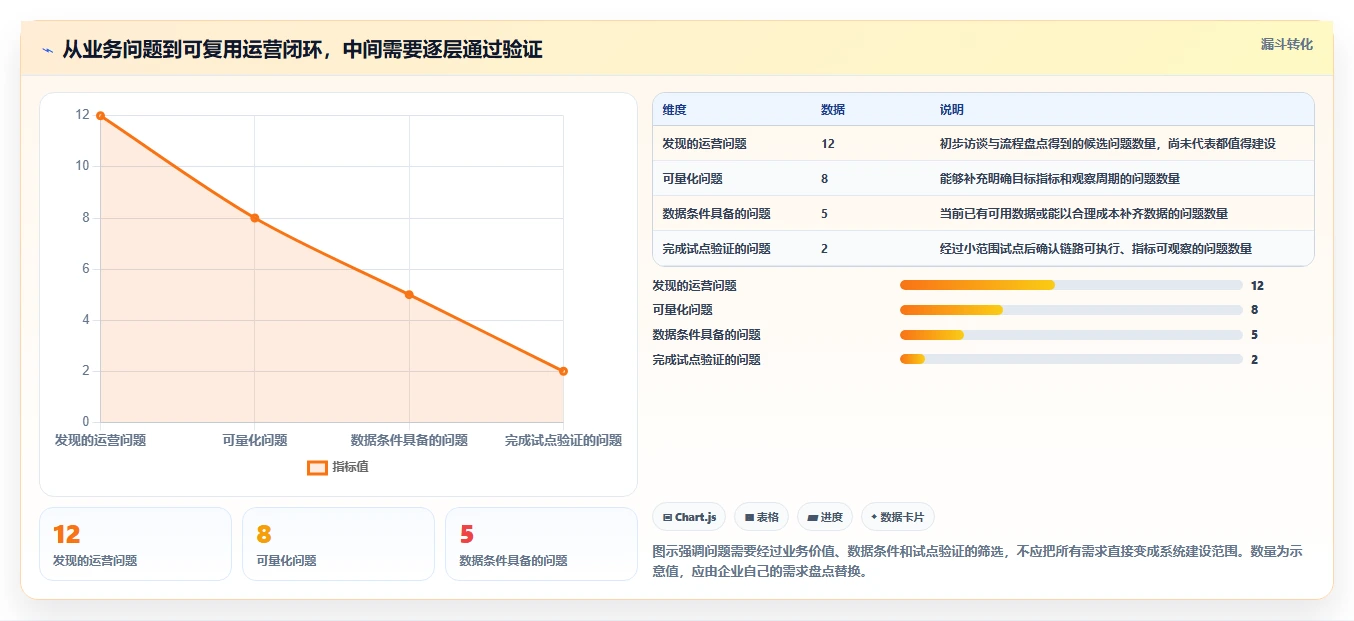Click y-axis tick label 10 on chart
Screen dimensions: 1354x621
pyautogui.click(x=82, y=166)
